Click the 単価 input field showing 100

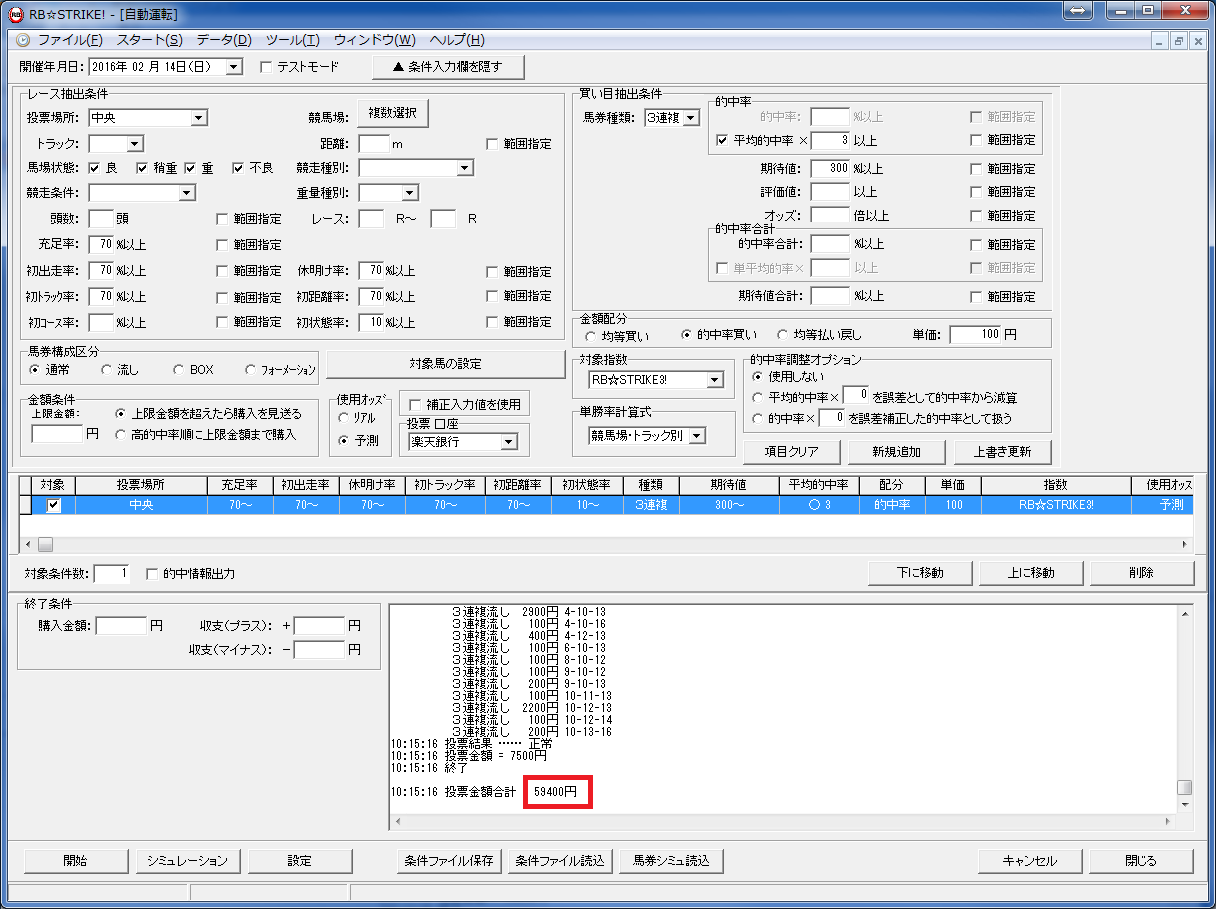pos(975,334)
